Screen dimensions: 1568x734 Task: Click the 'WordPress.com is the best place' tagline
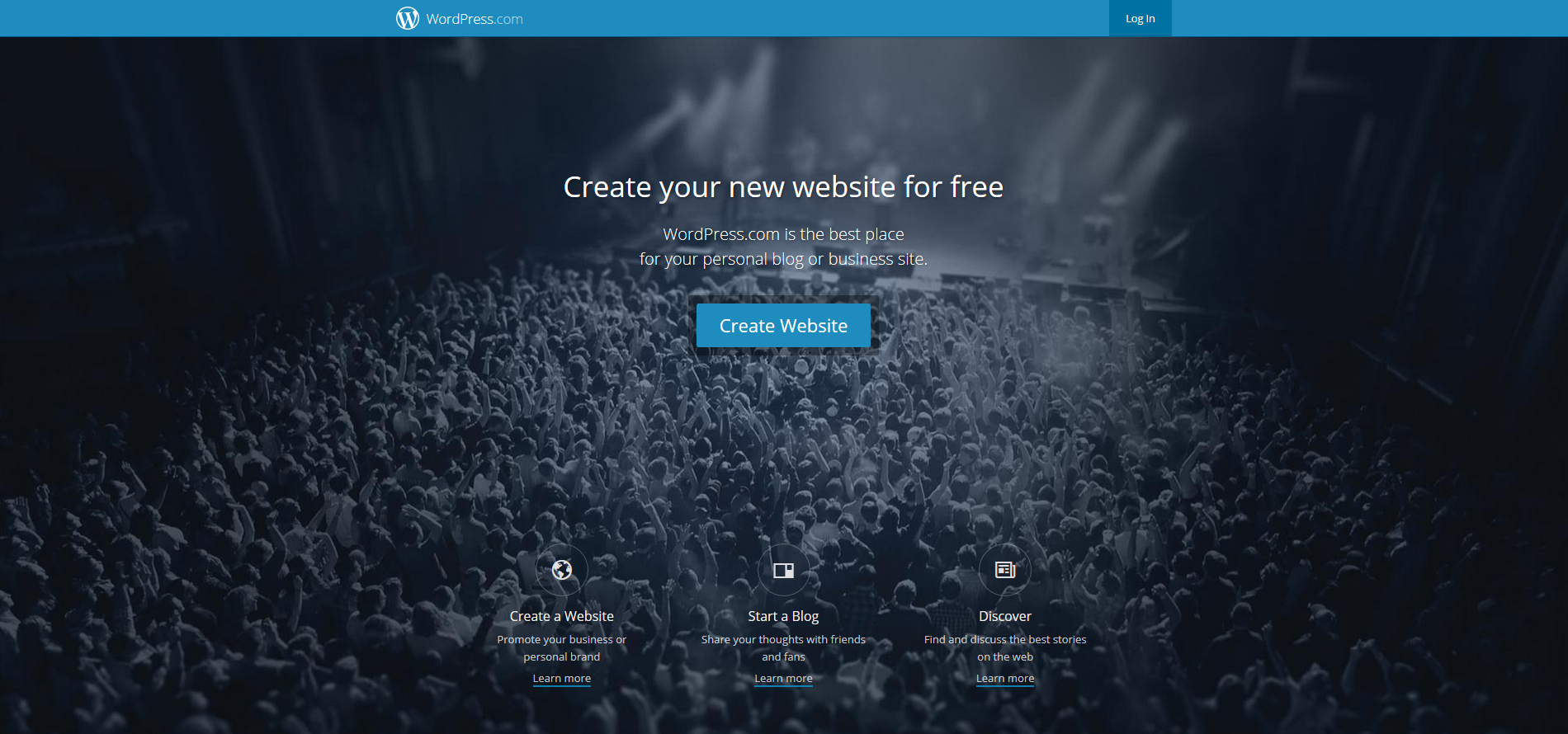click(783, 234)
